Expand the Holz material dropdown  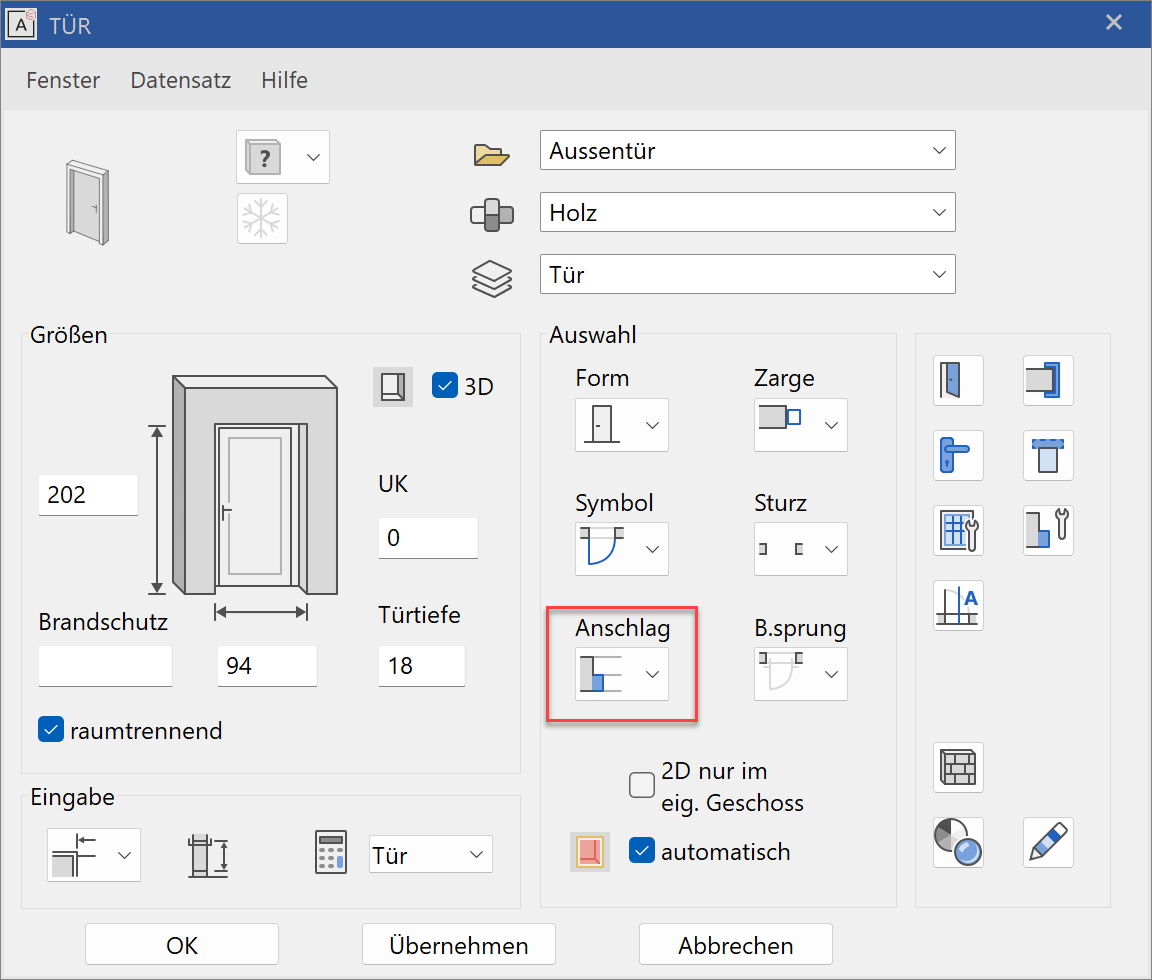point(747,212)
